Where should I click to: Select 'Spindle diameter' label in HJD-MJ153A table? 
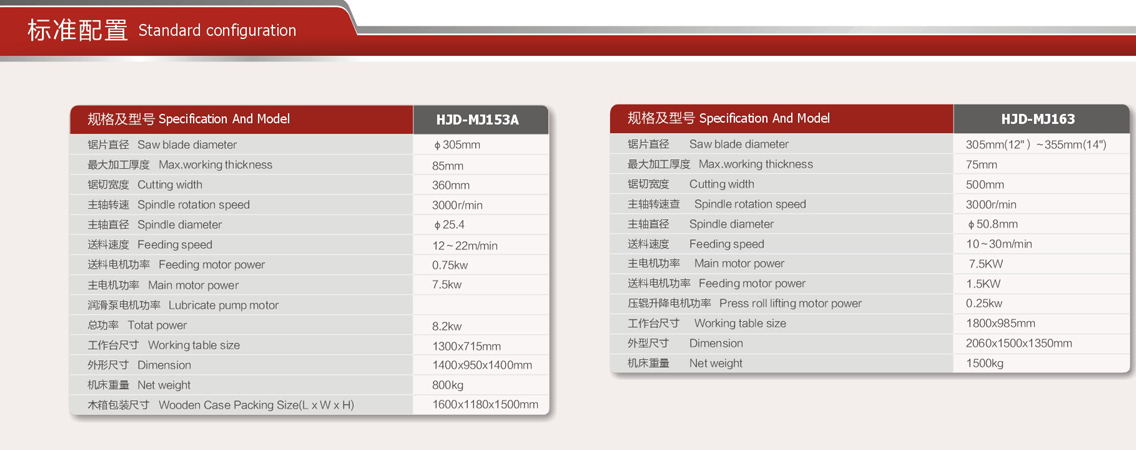(180, 225)
